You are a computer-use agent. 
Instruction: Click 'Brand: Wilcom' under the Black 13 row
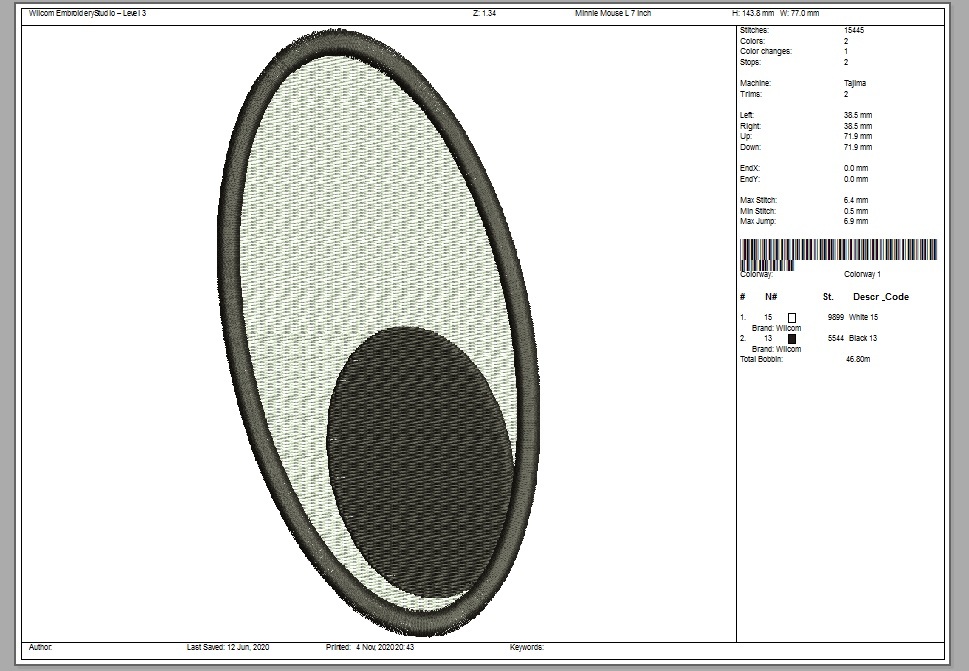tap(776, 349)
